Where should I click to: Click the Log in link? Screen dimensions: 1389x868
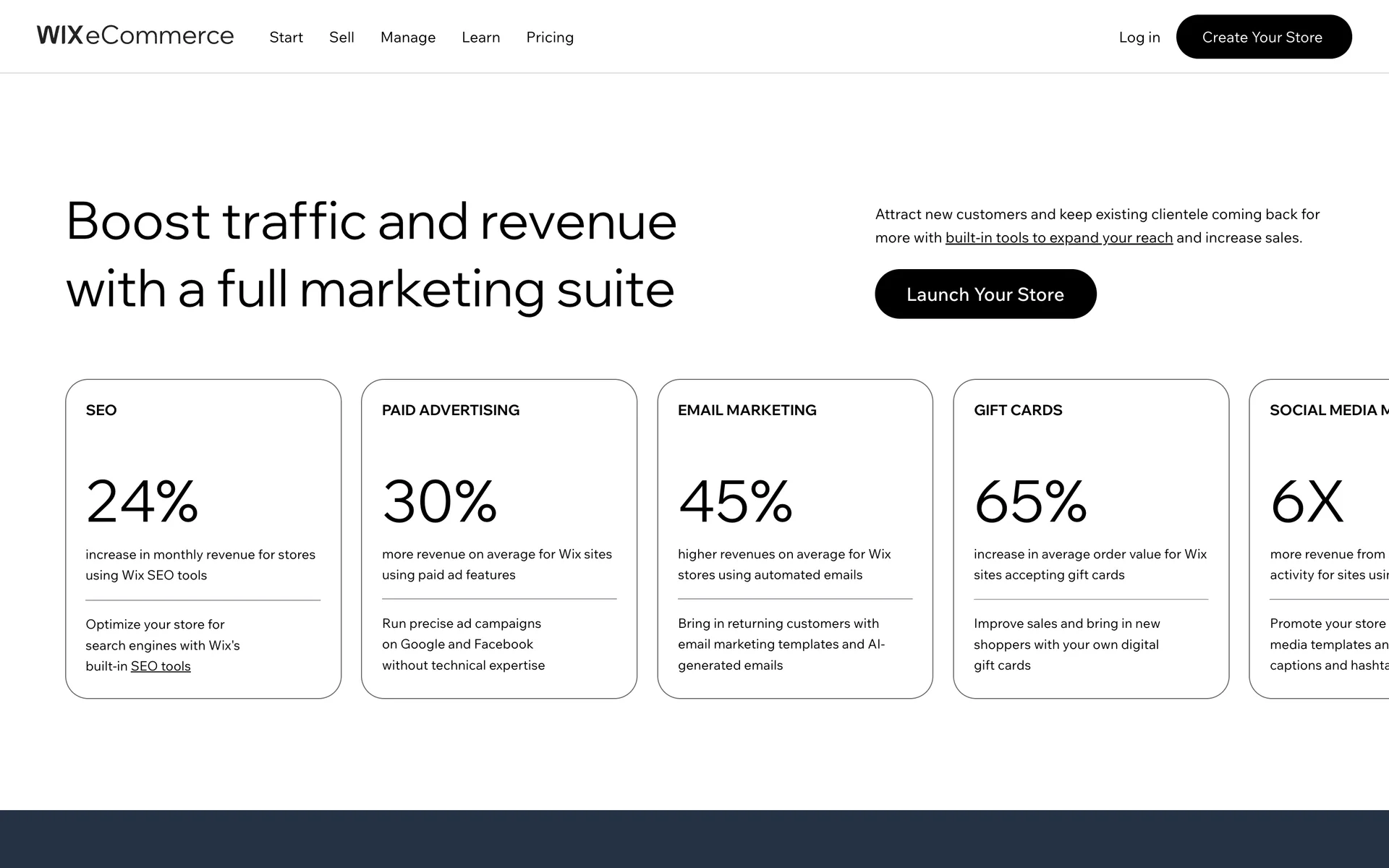(1139, 38)
